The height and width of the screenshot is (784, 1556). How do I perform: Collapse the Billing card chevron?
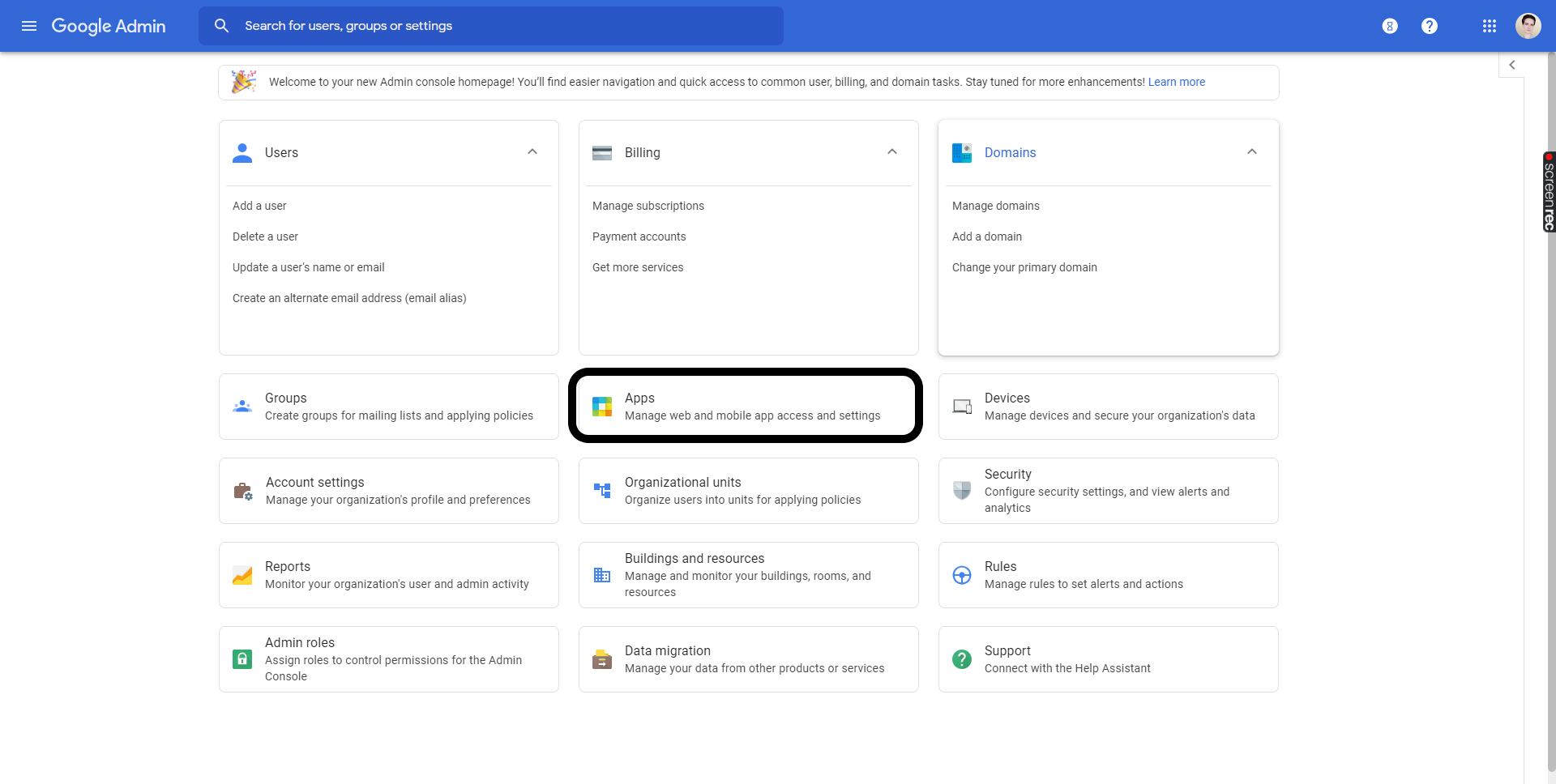892,151
